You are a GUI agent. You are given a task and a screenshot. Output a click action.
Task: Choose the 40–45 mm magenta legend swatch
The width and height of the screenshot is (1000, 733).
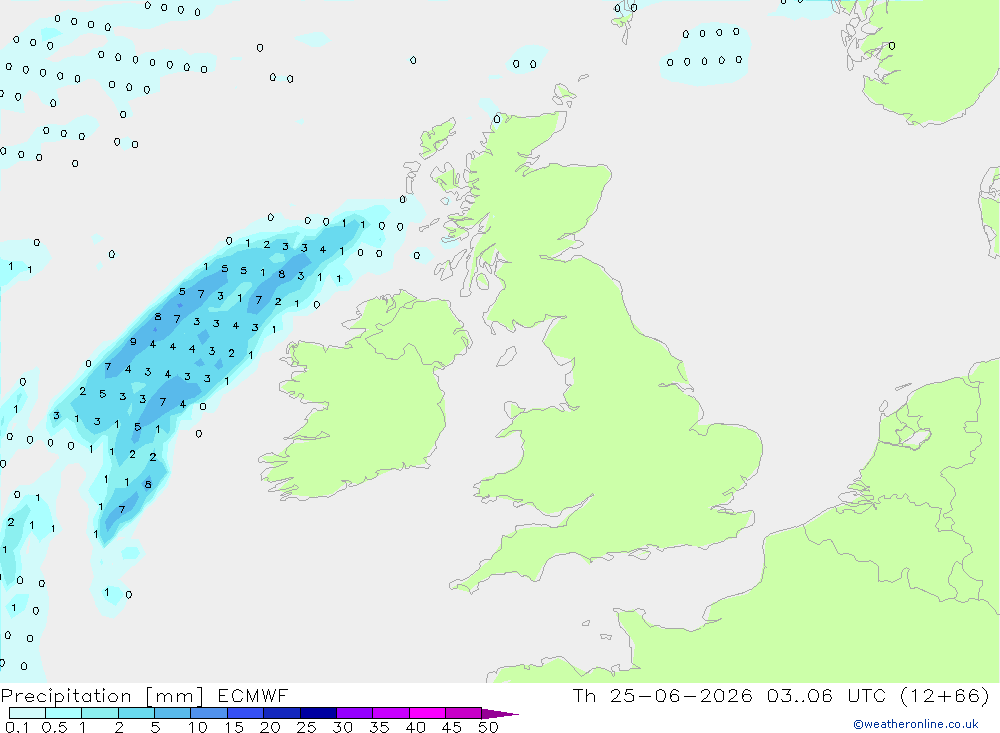[x=427, y=713]
